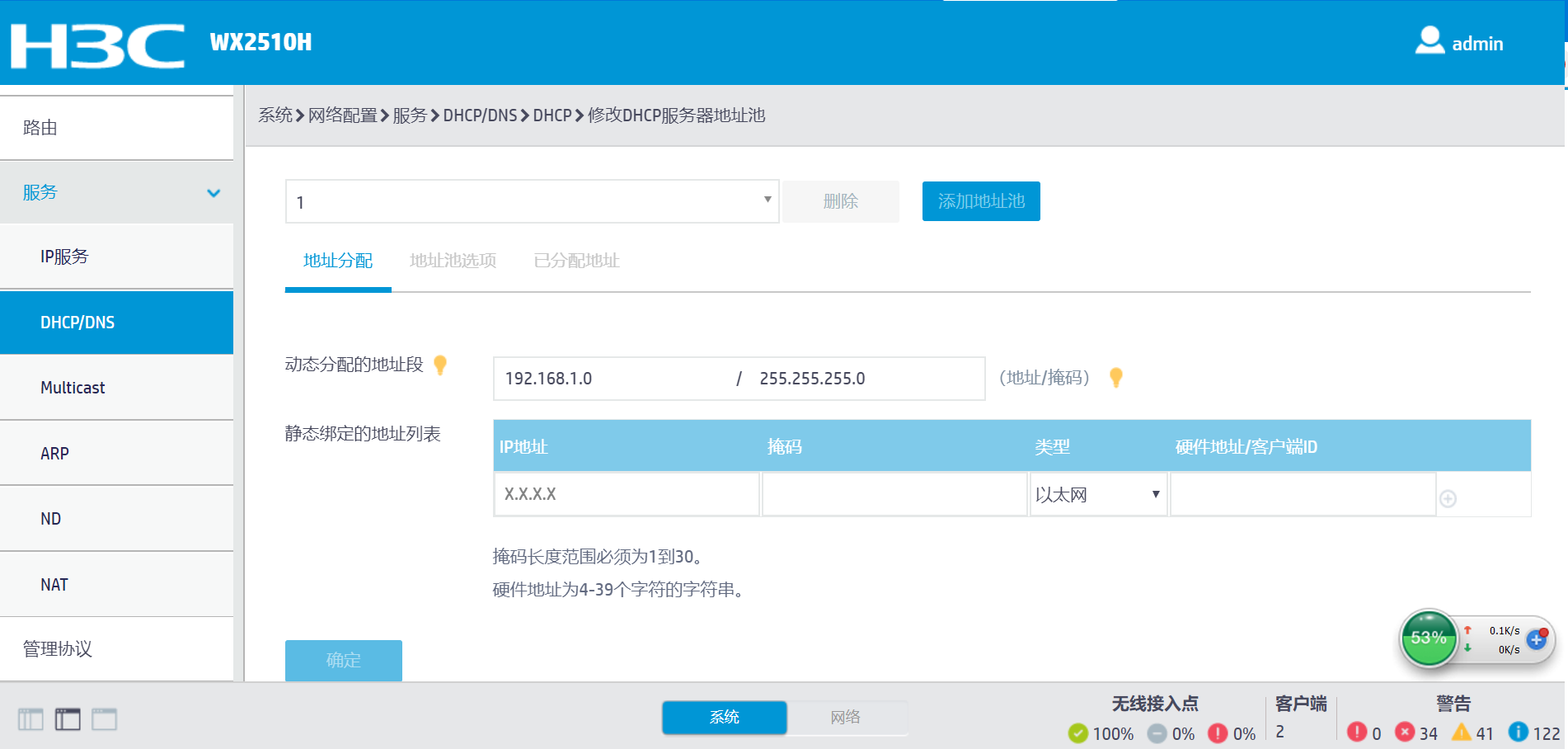Click the 警告 status label

pos(1453,704)
